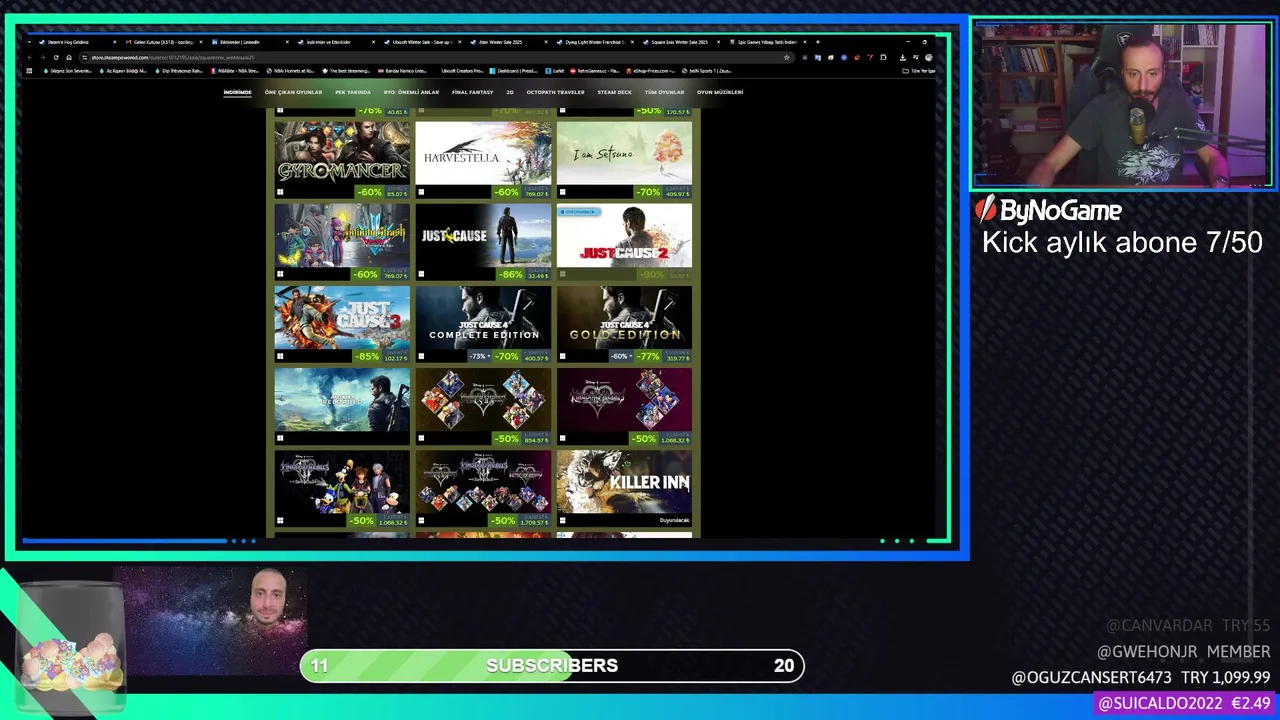Close the Epic Games tab
The image size is (1280, 720).
click(805, 42)
